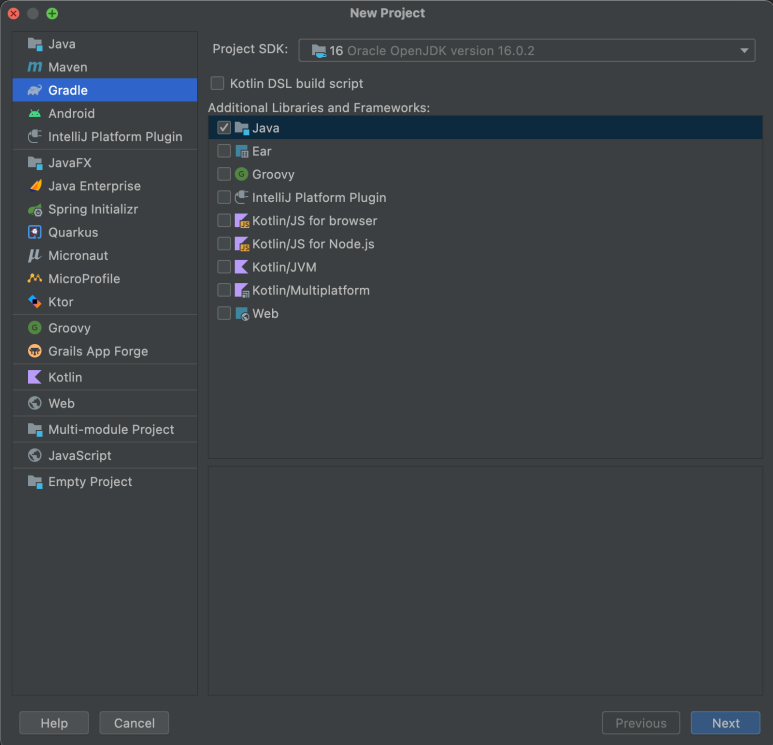Click the Web framework icon in libraries list
This screenshot has width=773, height=745.
pos(242,314)
